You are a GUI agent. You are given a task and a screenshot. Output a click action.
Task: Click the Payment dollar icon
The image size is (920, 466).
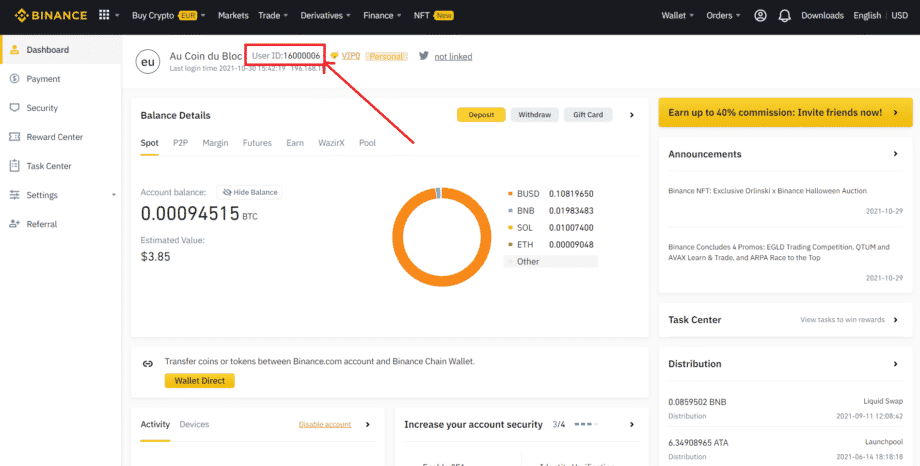(x=15, y=79)
